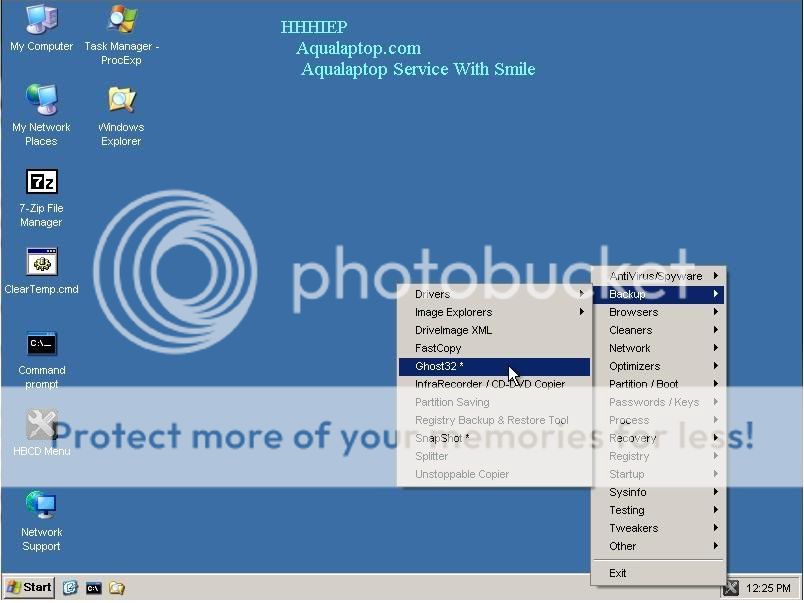Open the HBCD Menu desktop icon

pos(41,427)
